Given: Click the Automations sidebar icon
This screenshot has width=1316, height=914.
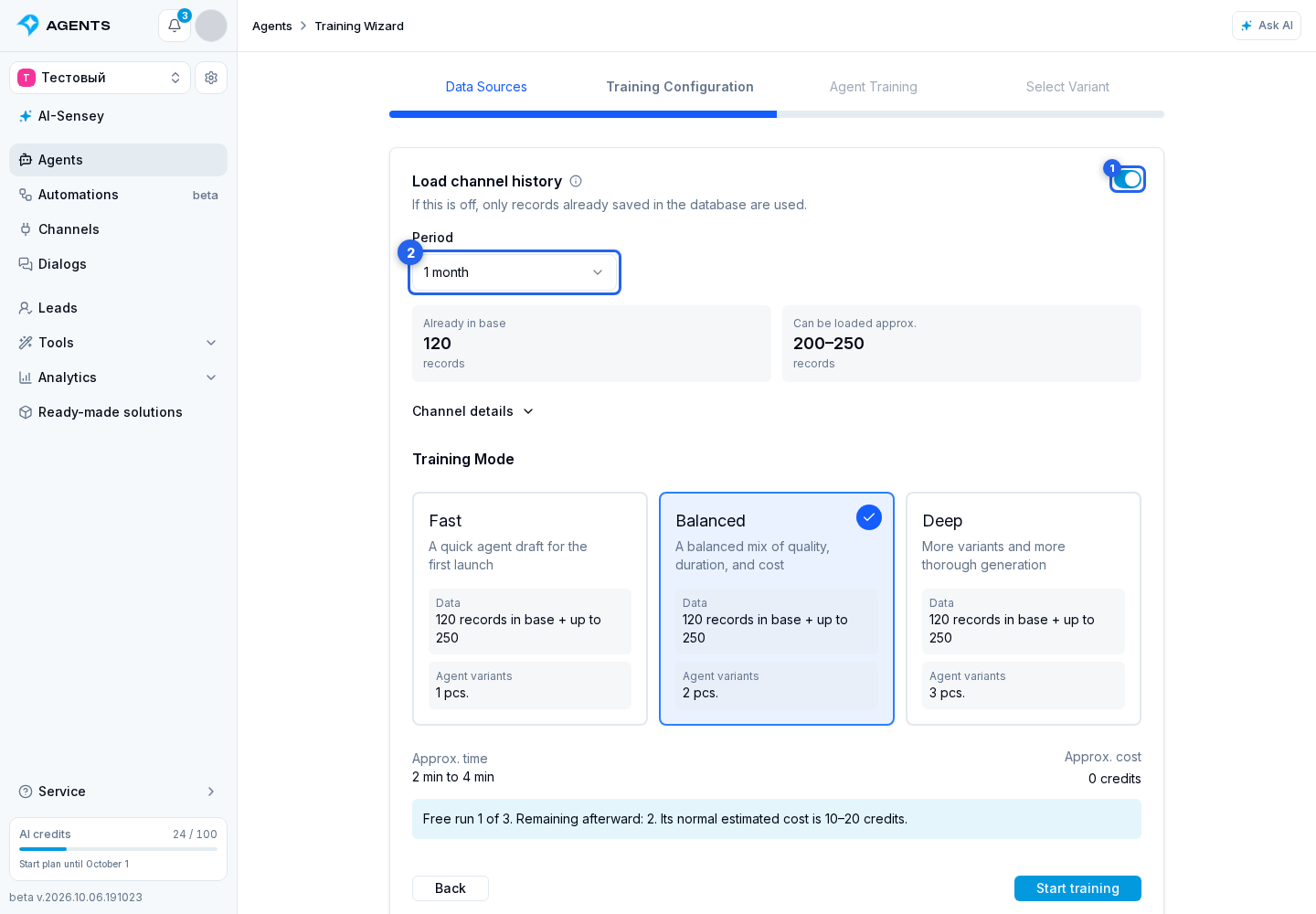Looking at the screenshot, I should pos(26,195).
